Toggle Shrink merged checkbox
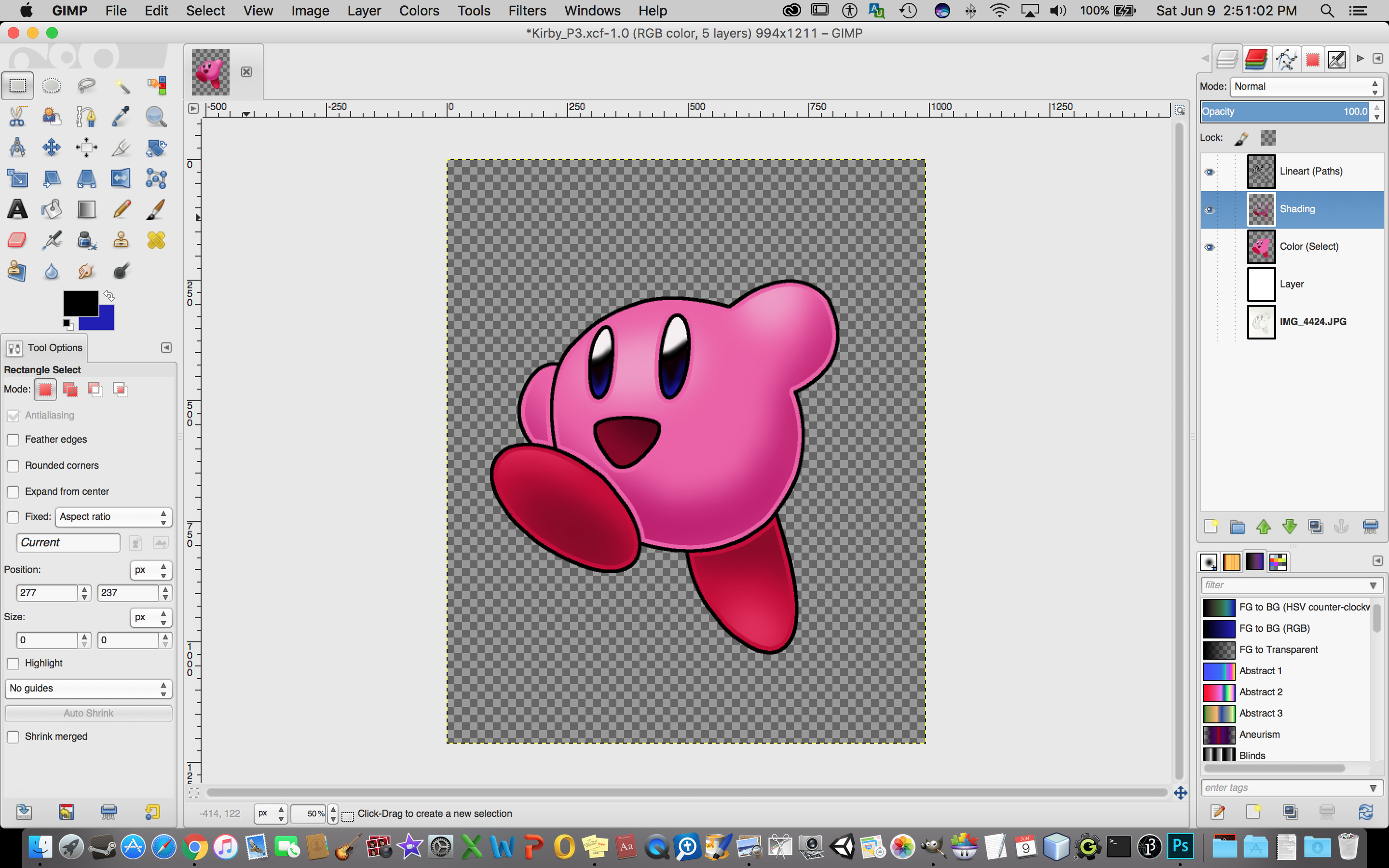The width and height of the screenshot is (1389, 868). (x=13, y=737)
